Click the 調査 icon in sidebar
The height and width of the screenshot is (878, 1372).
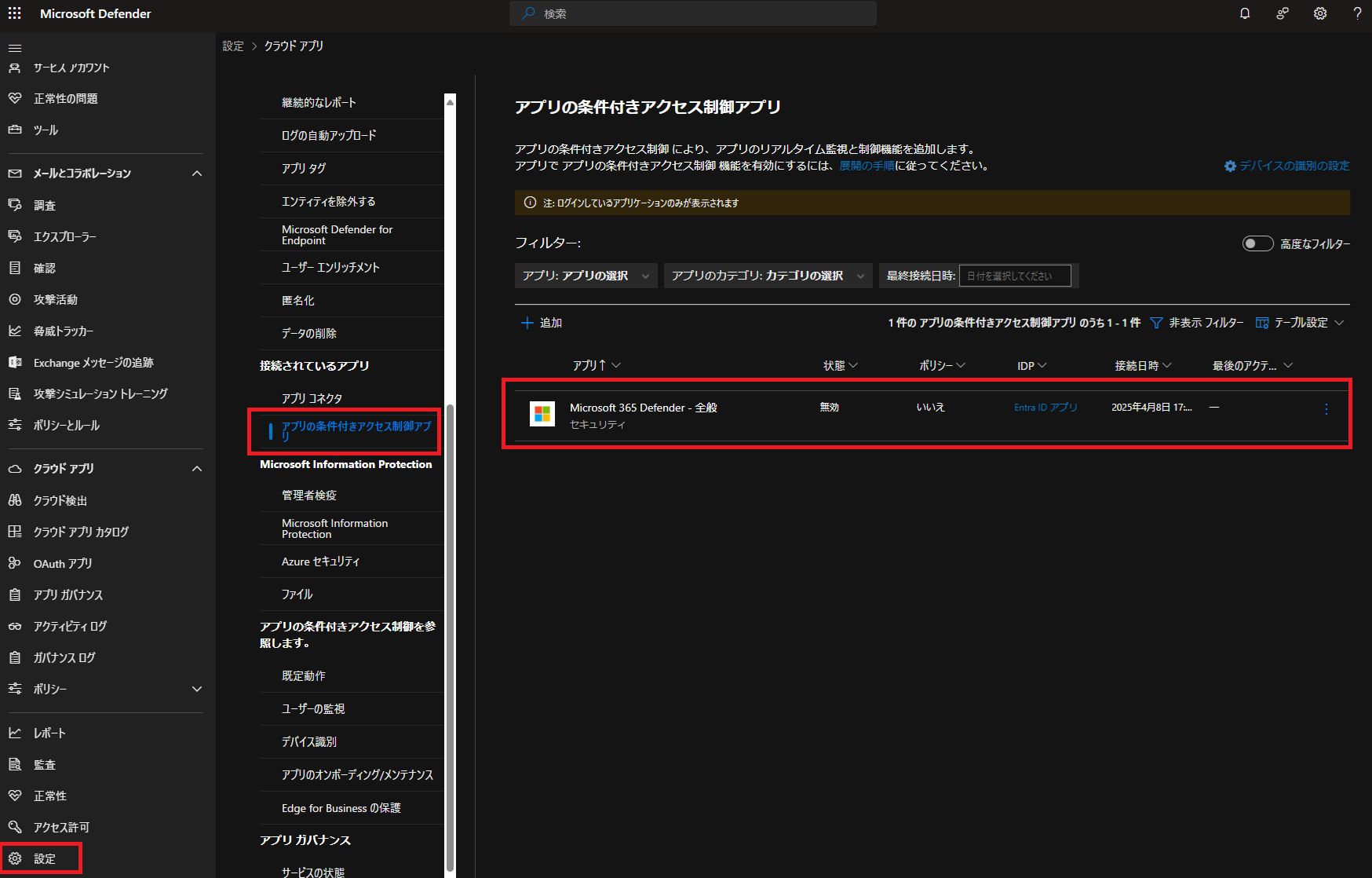pos(14,205)
